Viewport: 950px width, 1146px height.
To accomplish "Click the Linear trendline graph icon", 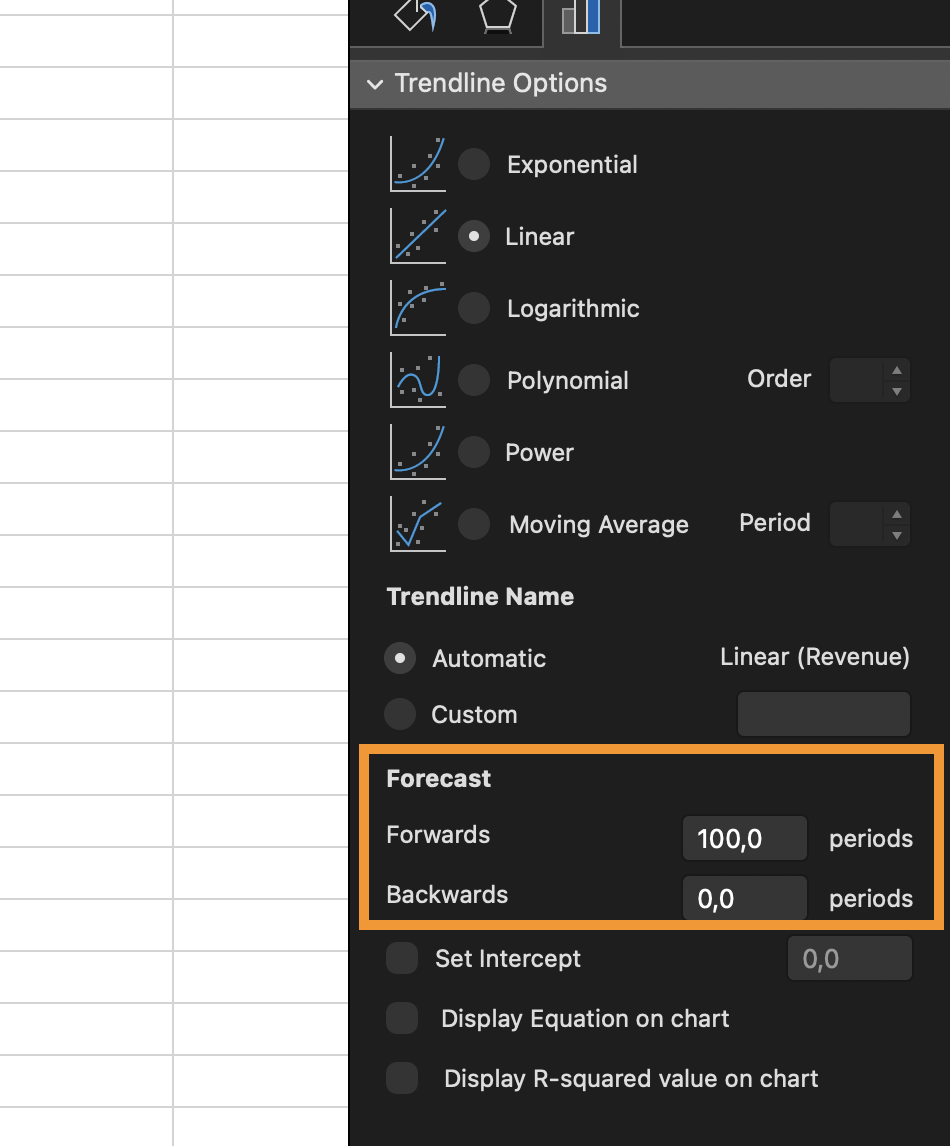I will point(418,236).
